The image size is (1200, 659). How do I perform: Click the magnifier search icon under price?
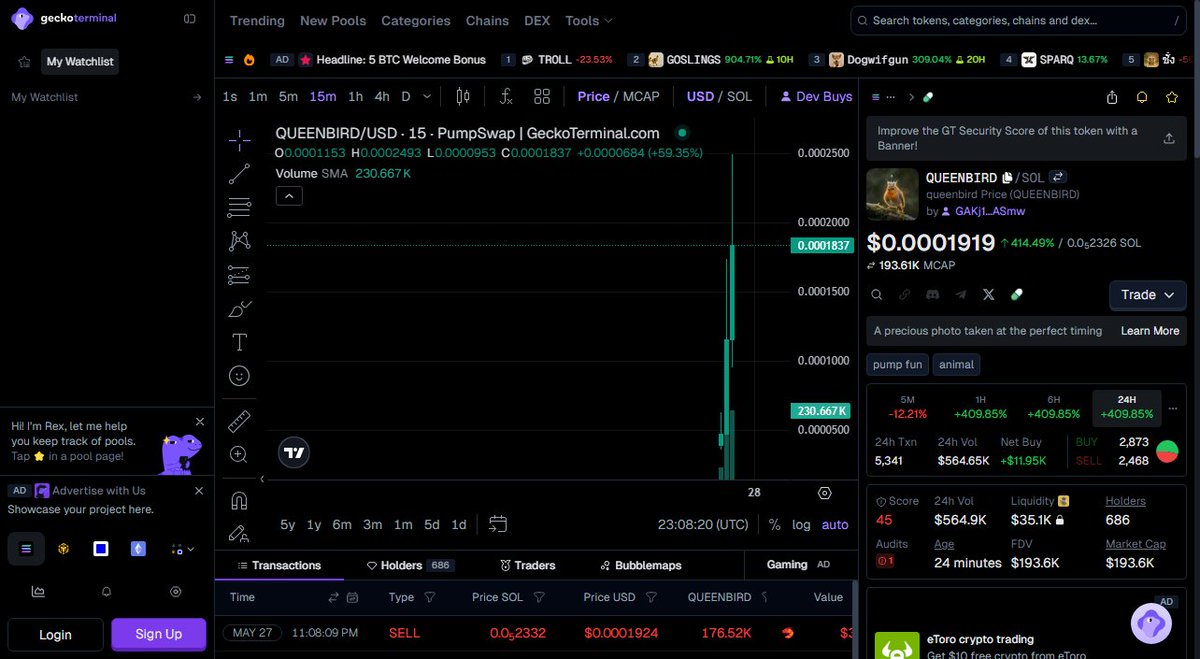click(876, 295)
